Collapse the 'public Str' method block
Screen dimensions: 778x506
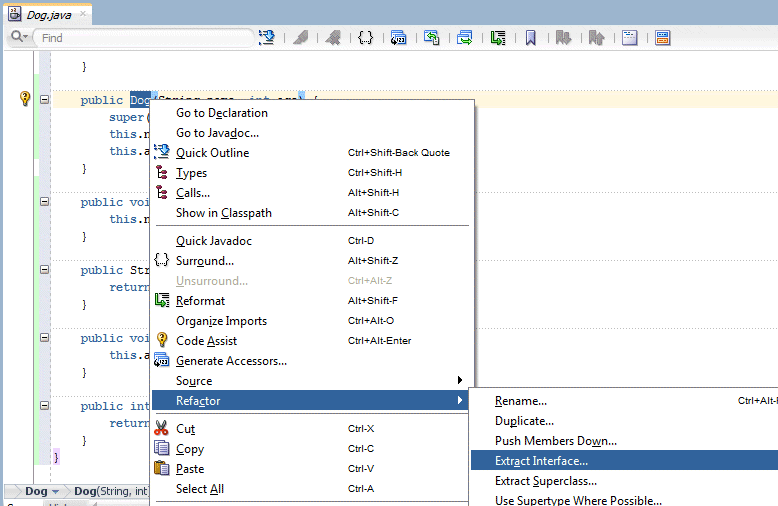pos(45,269)
